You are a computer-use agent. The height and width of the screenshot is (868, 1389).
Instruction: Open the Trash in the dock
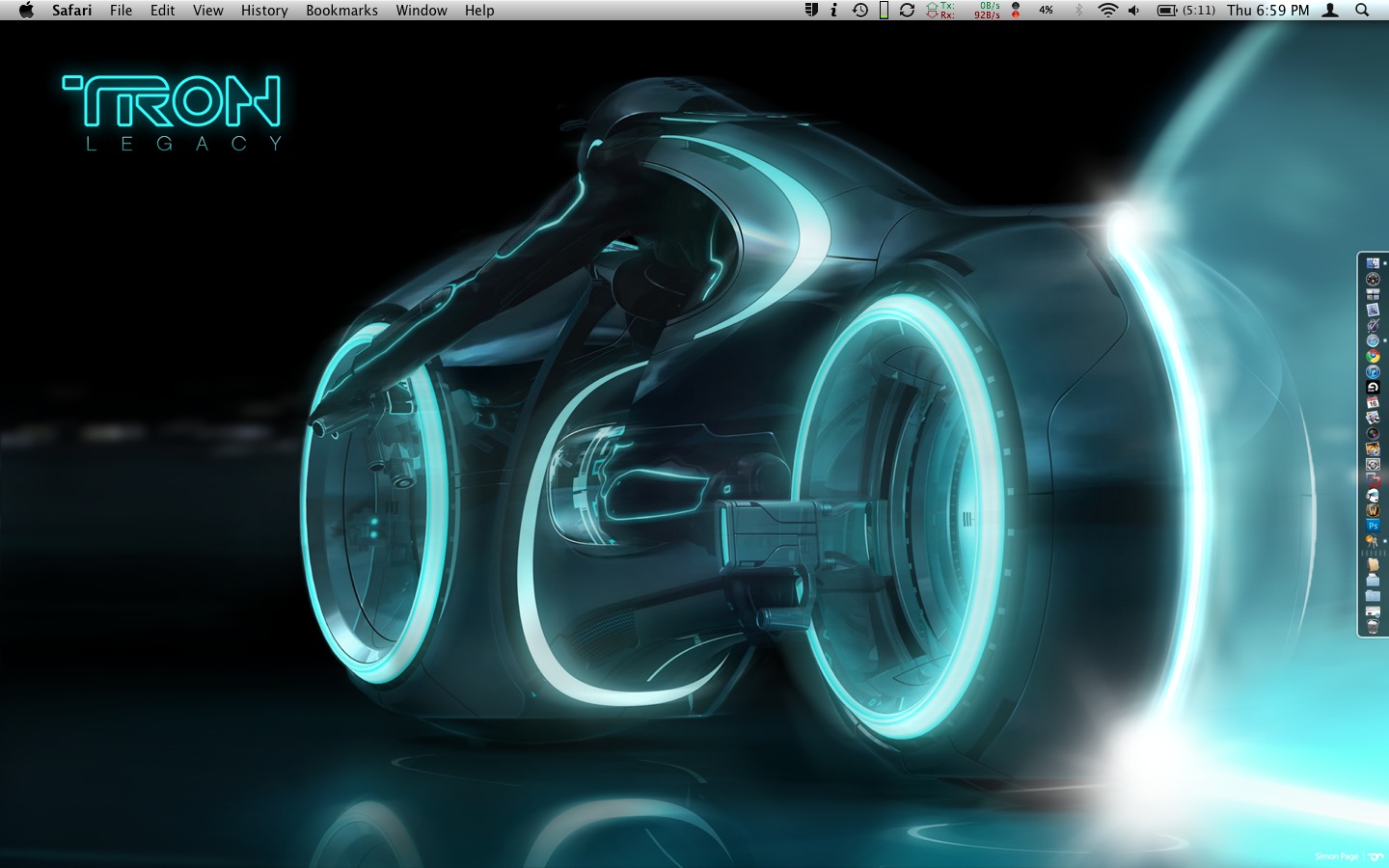pos(1373,627)
